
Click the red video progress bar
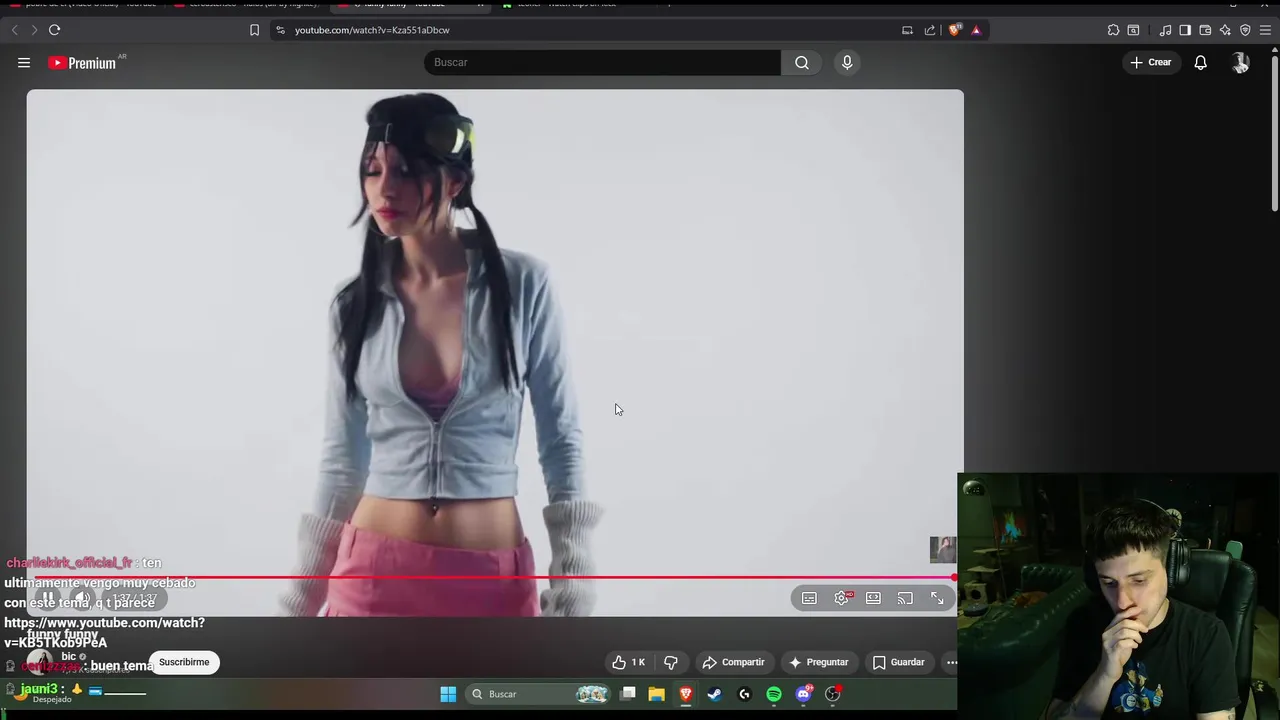(495, 578)
